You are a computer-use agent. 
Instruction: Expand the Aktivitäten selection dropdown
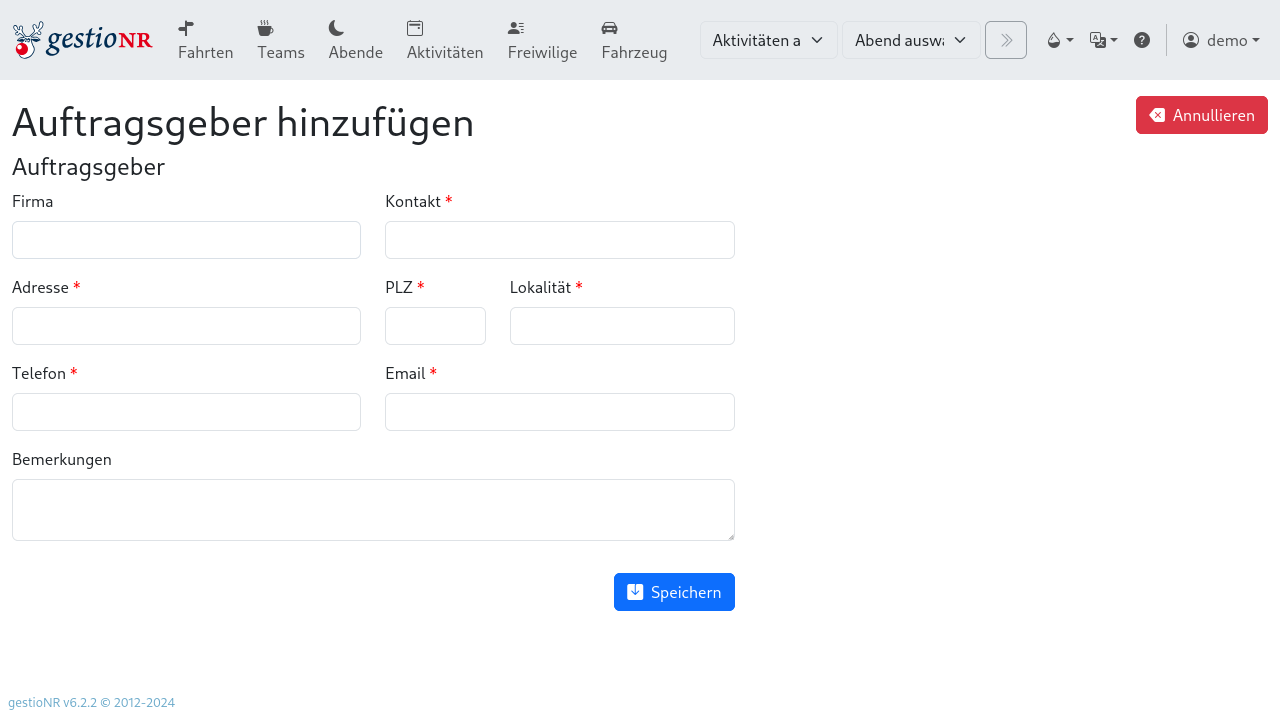click(768, 39)
